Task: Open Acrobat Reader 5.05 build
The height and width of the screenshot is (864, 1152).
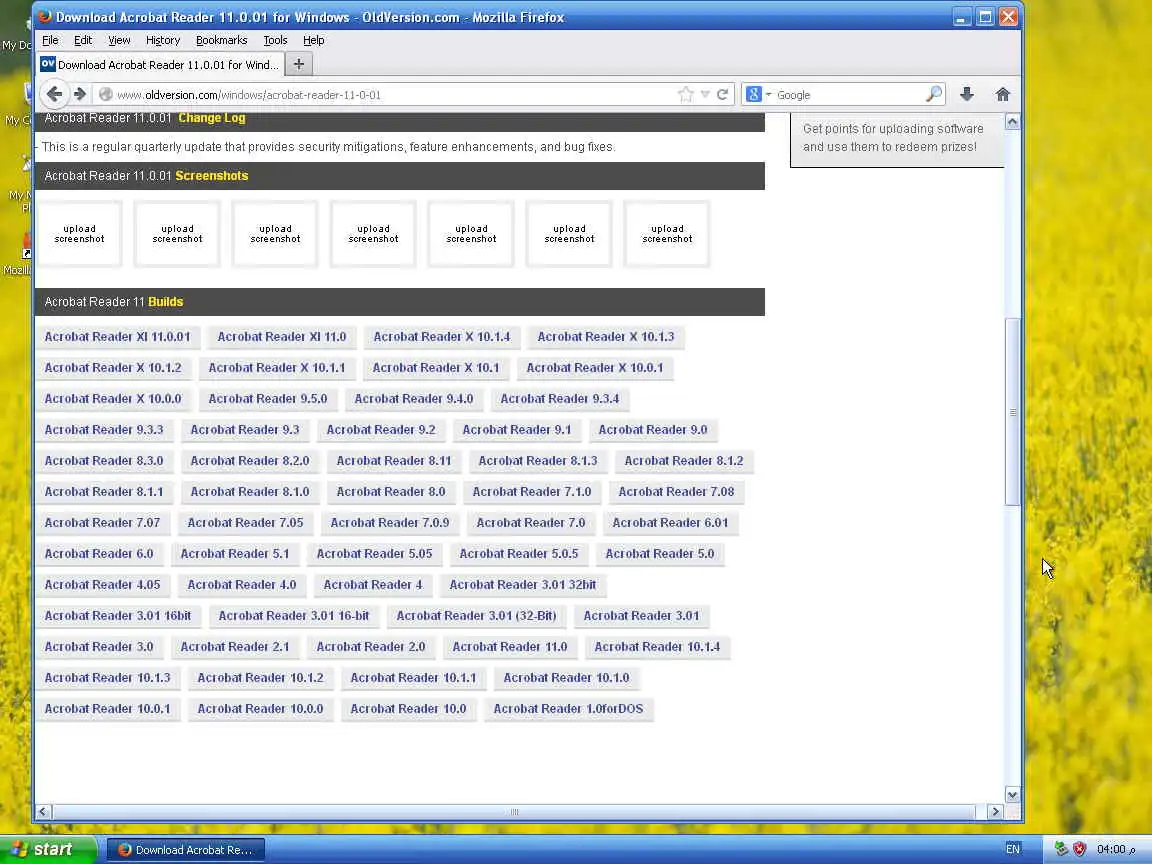Action: (375, 553)
